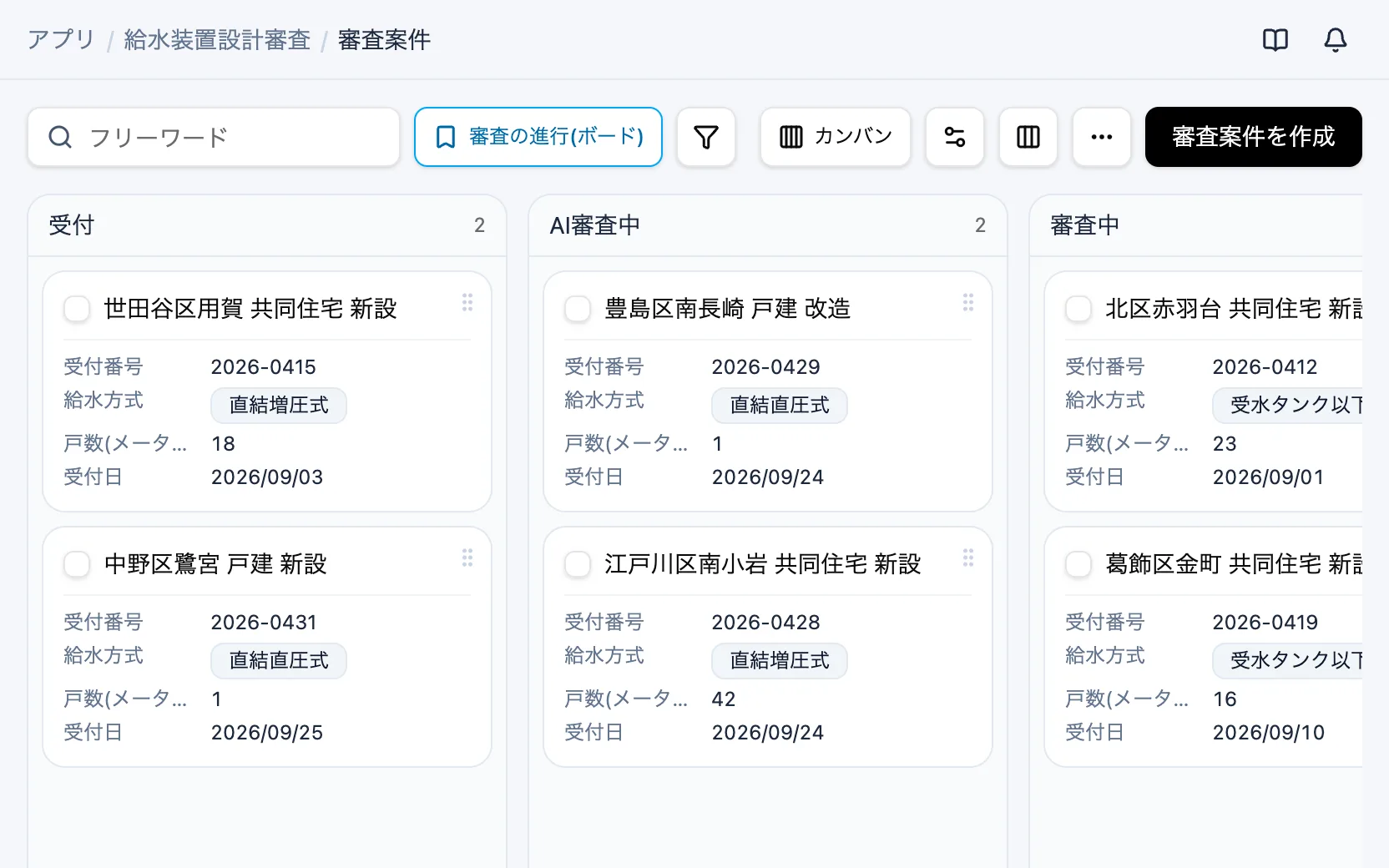The width and height of the screenshot is (1389, 868).
Task: Click receipt number 2026-0415
Action: 264,367
